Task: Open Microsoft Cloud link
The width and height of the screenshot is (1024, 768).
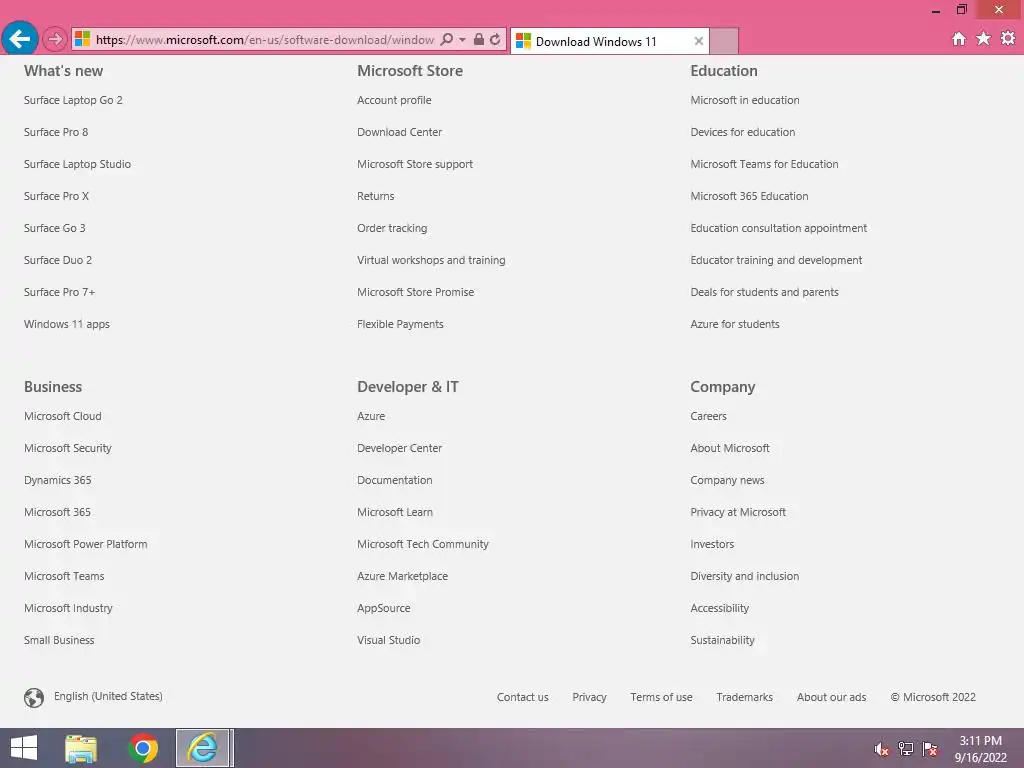Action: 63,416
